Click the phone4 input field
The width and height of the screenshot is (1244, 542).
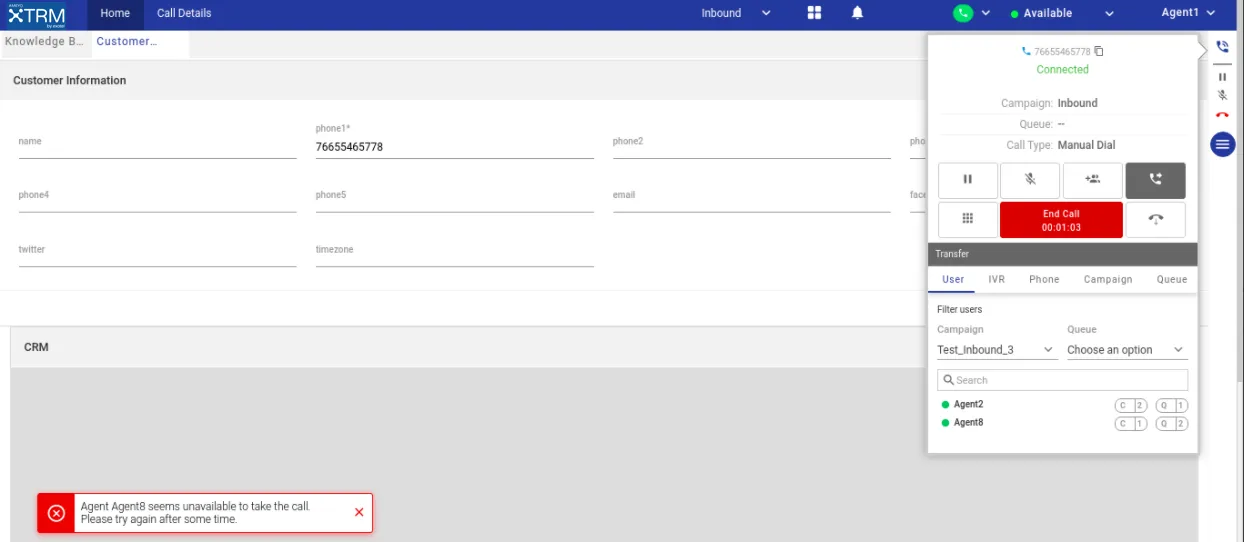tap(157, 197)
